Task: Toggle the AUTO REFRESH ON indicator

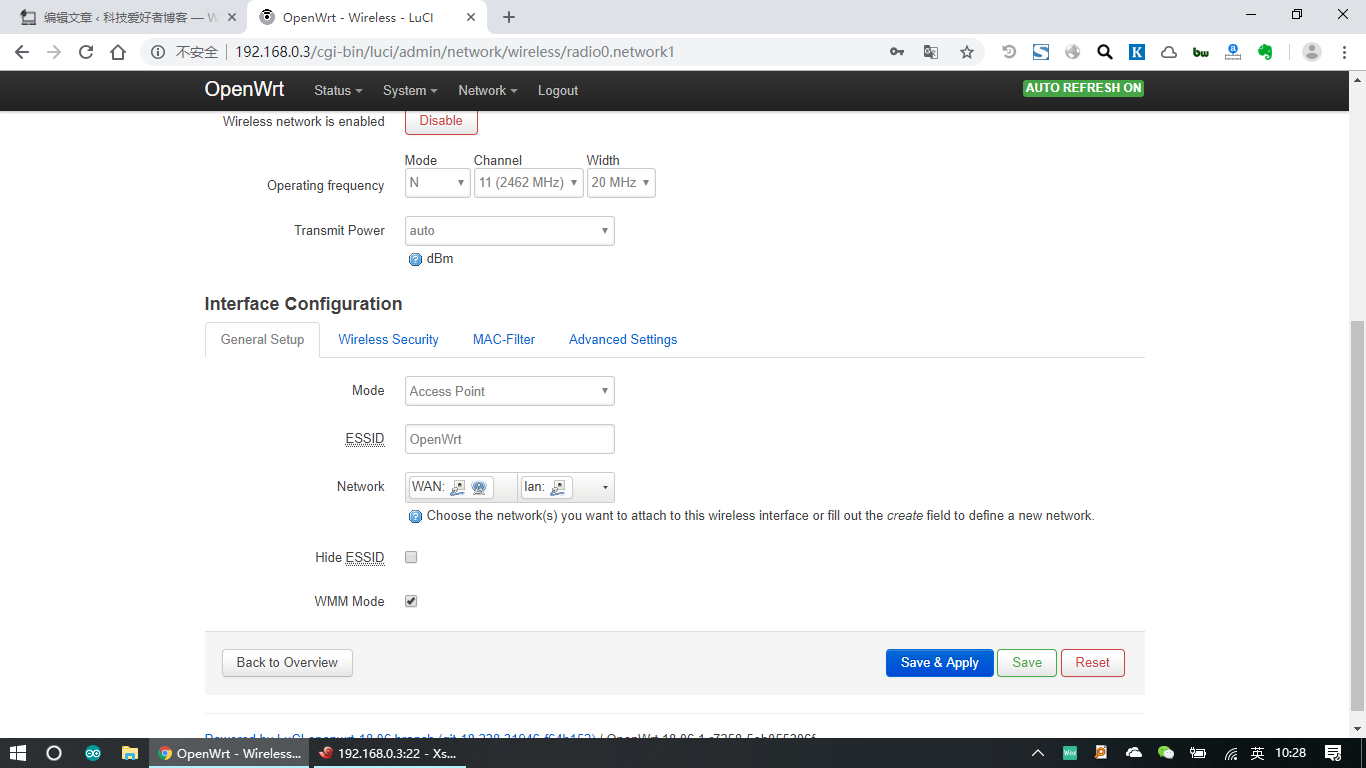Action: pyautogui.click(x=1083, y=88)
